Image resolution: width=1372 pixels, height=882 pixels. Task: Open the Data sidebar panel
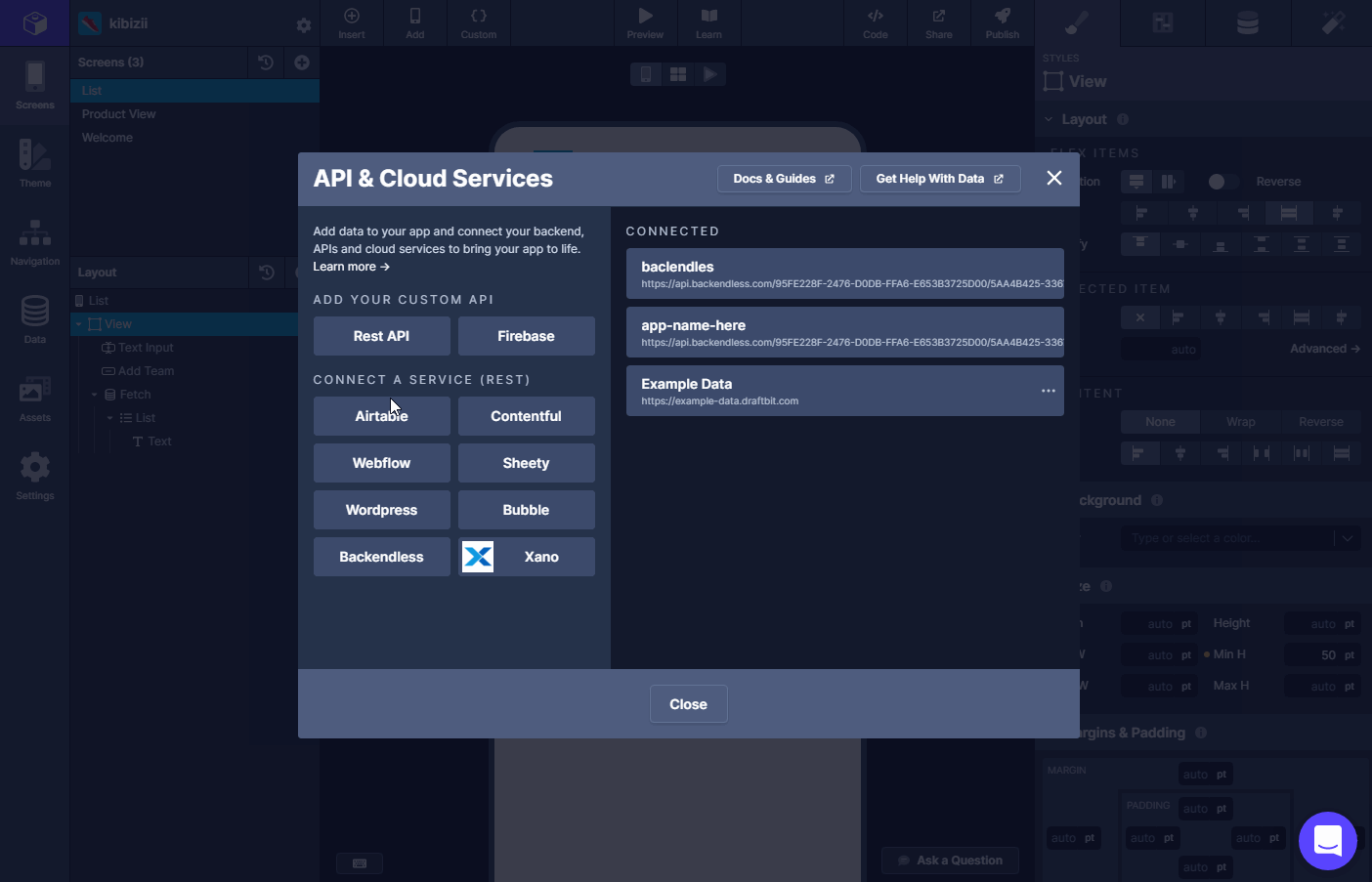point(35,319)
